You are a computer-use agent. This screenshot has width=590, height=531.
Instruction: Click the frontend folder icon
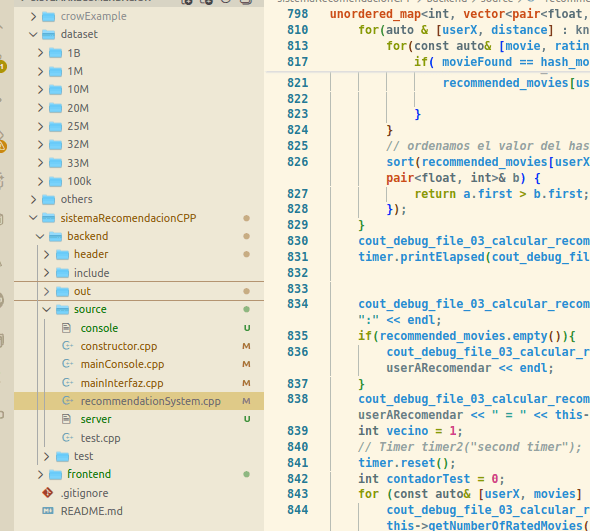pyautogui.click(x=55, y=475)
